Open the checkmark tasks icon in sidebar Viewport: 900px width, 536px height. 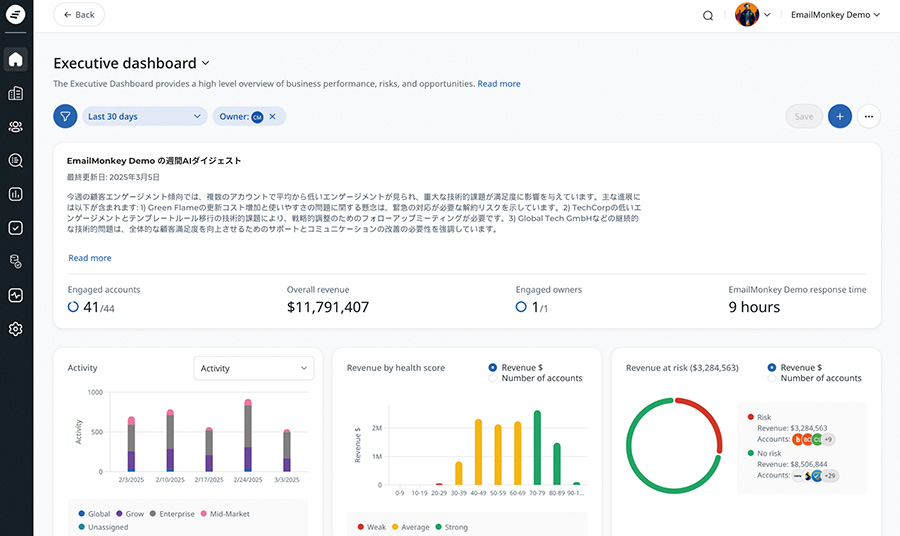[x=15, y=228]
